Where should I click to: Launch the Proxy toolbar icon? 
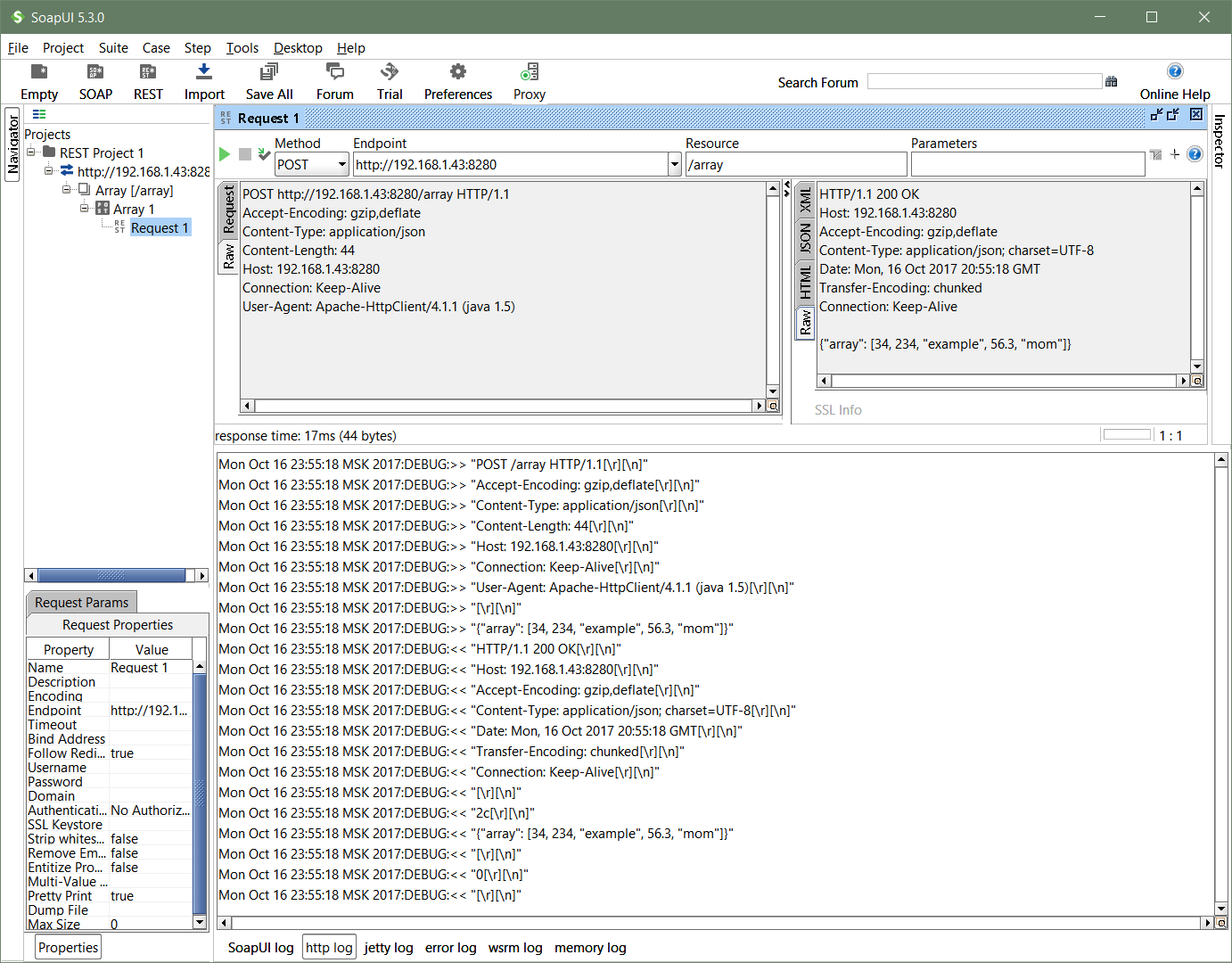529,72
